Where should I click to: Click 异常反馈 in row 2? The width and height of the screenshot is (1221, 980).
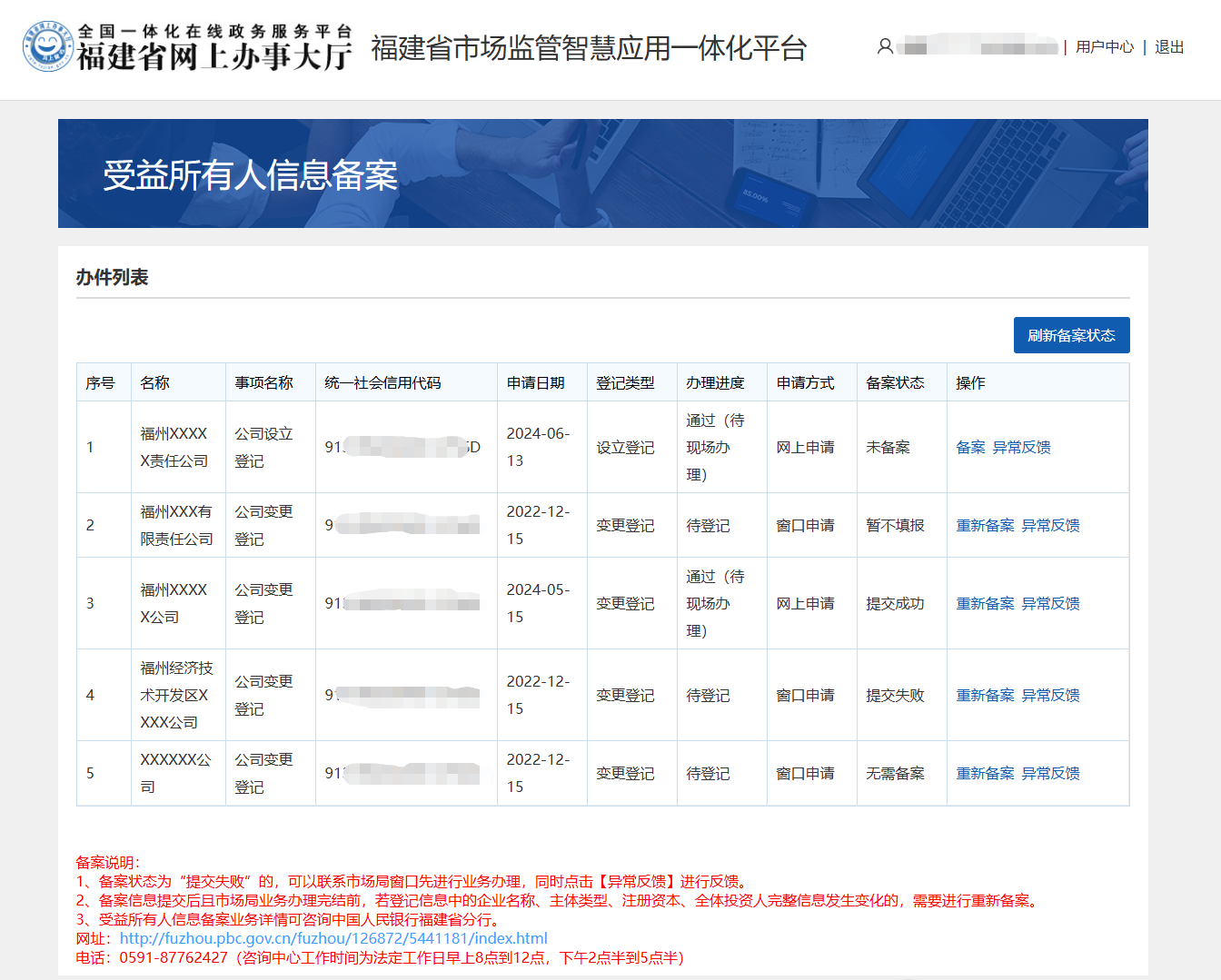pos(1050,525)
